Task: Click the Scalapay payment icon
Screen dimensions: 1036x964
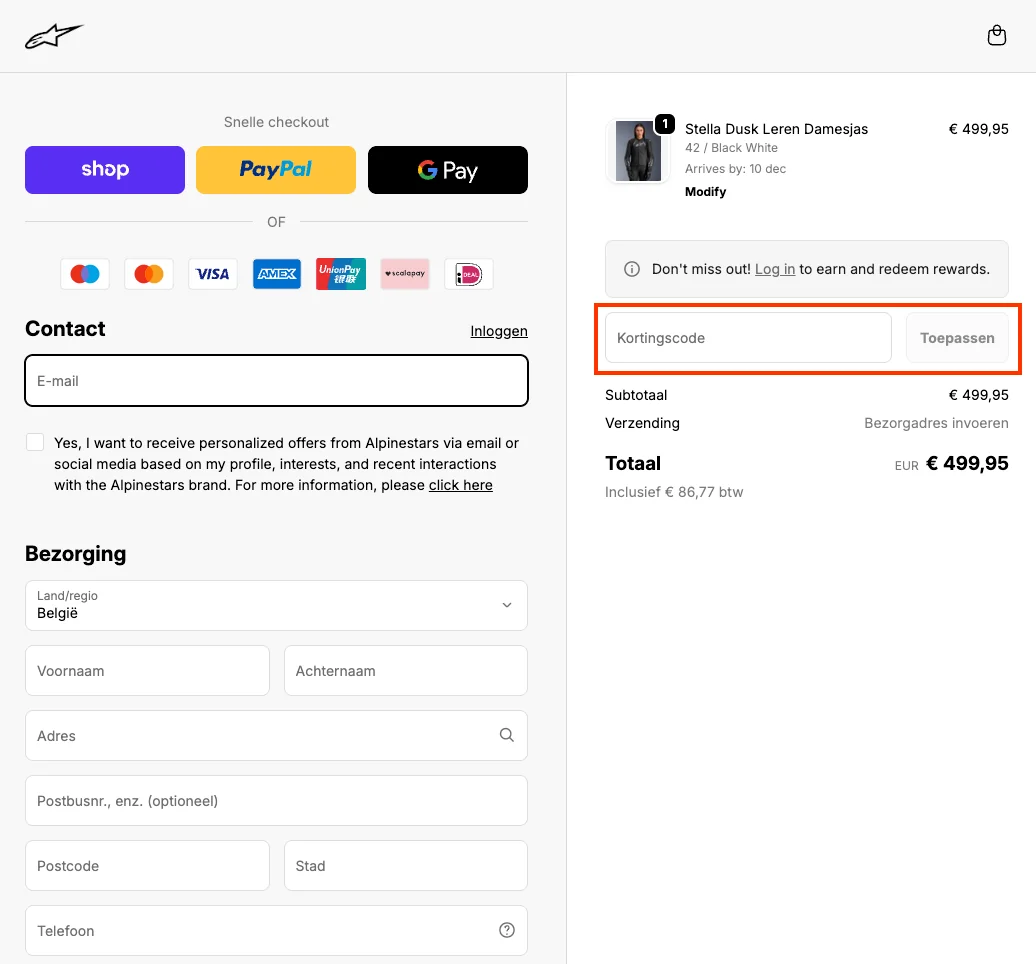Action: point(405,274)
